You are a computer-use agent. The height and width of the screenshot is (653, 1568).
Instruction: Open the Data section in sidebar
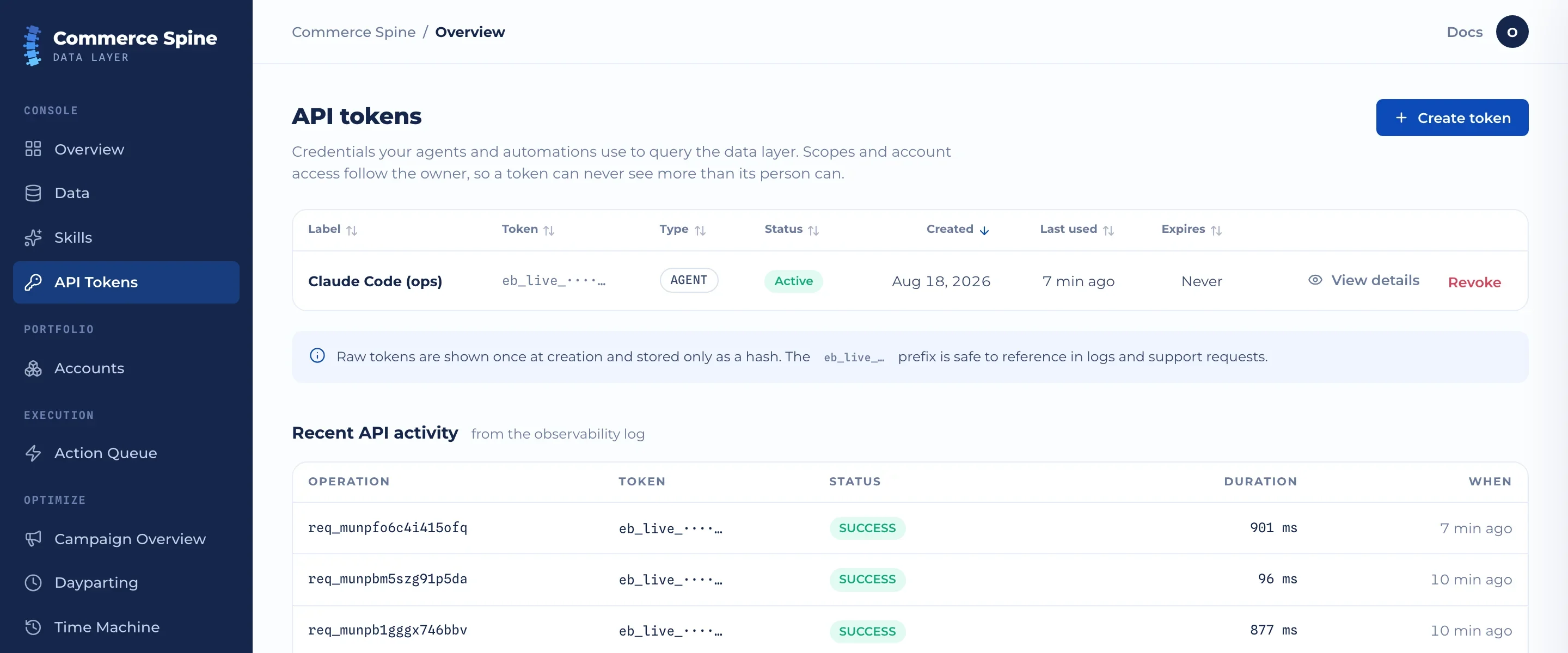(x=126, y=193)
